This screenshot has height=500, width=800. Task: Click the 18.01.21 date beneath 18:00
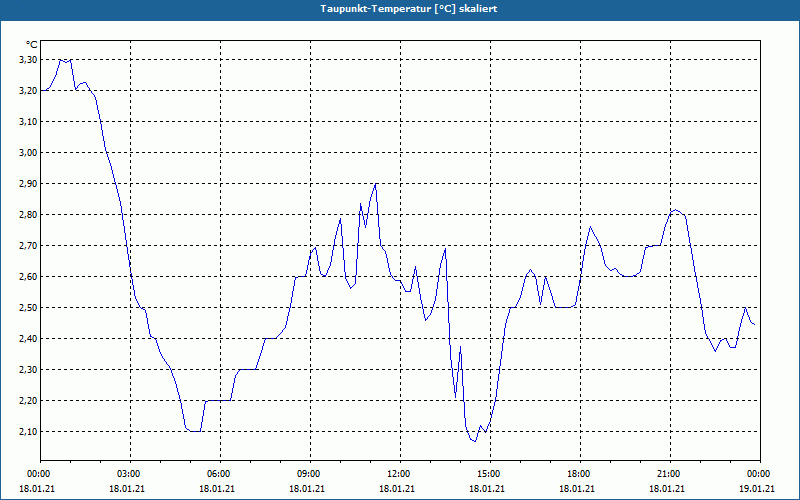tap(577, 489)
